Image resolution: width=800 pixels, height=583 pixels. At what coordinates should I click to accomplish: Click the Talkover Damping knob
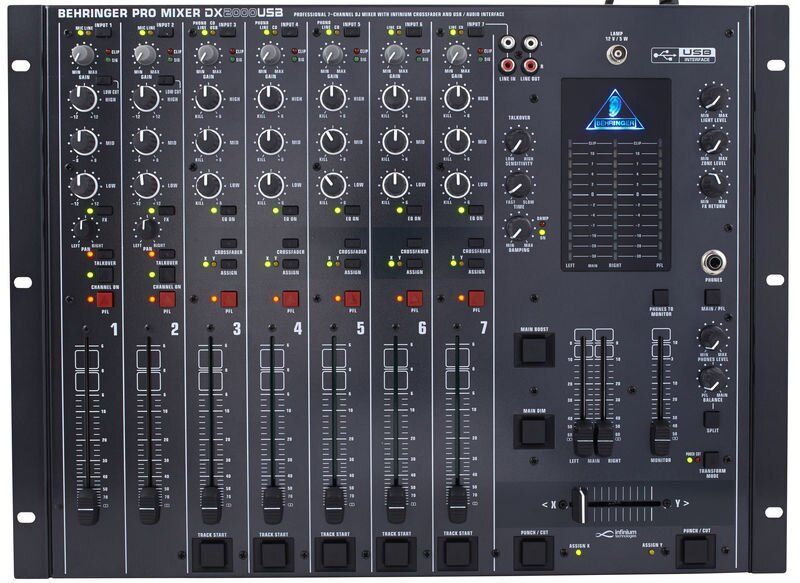pos(519,229)
